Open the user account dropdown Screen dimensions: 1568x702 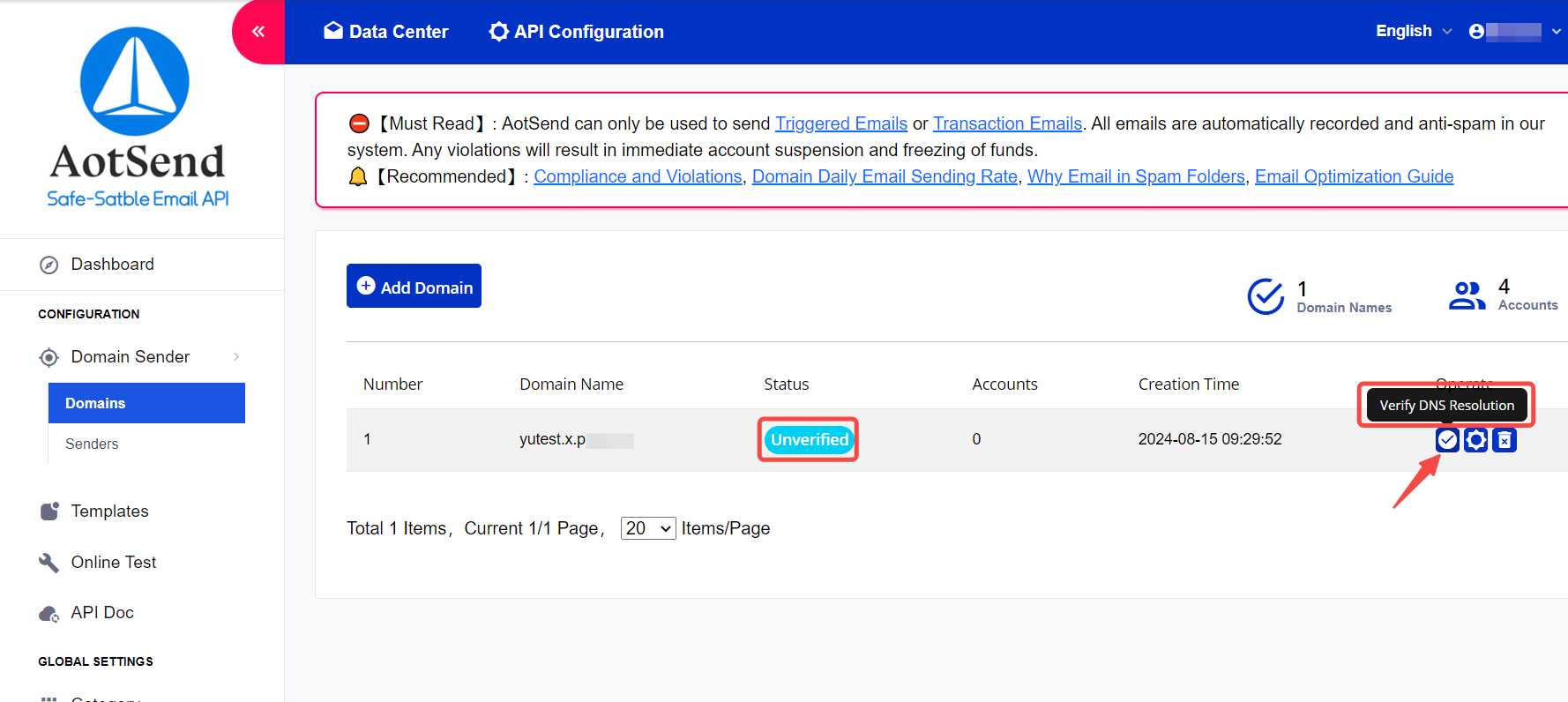click(x=1515, y=32)
